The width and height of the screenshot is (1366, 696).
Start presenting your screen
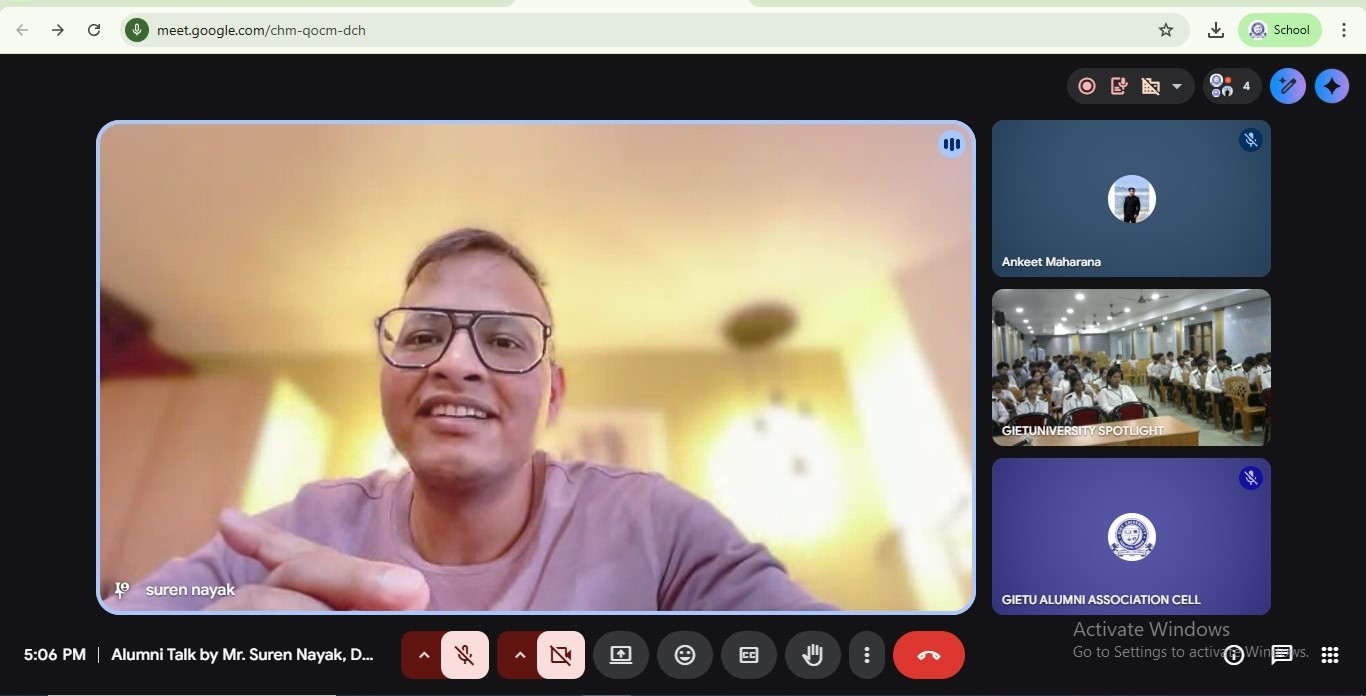(x=621, y=655)
